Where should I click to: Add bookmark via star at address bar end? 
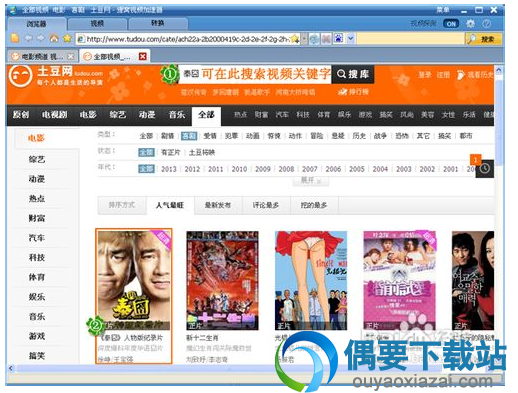pos(295,39)
